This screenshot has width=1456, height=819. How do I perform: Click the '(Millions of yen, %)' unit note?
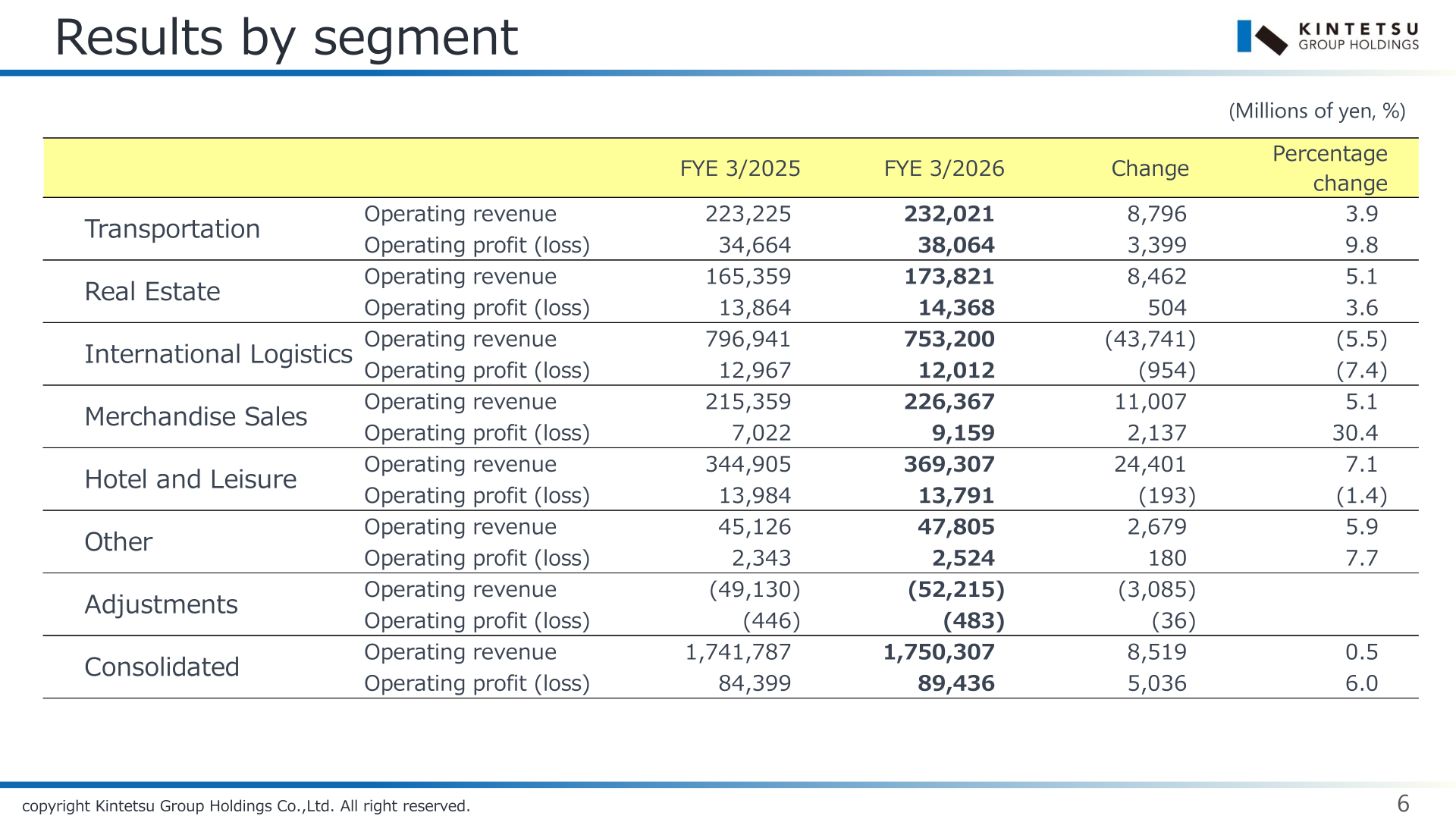point(1317,111)
